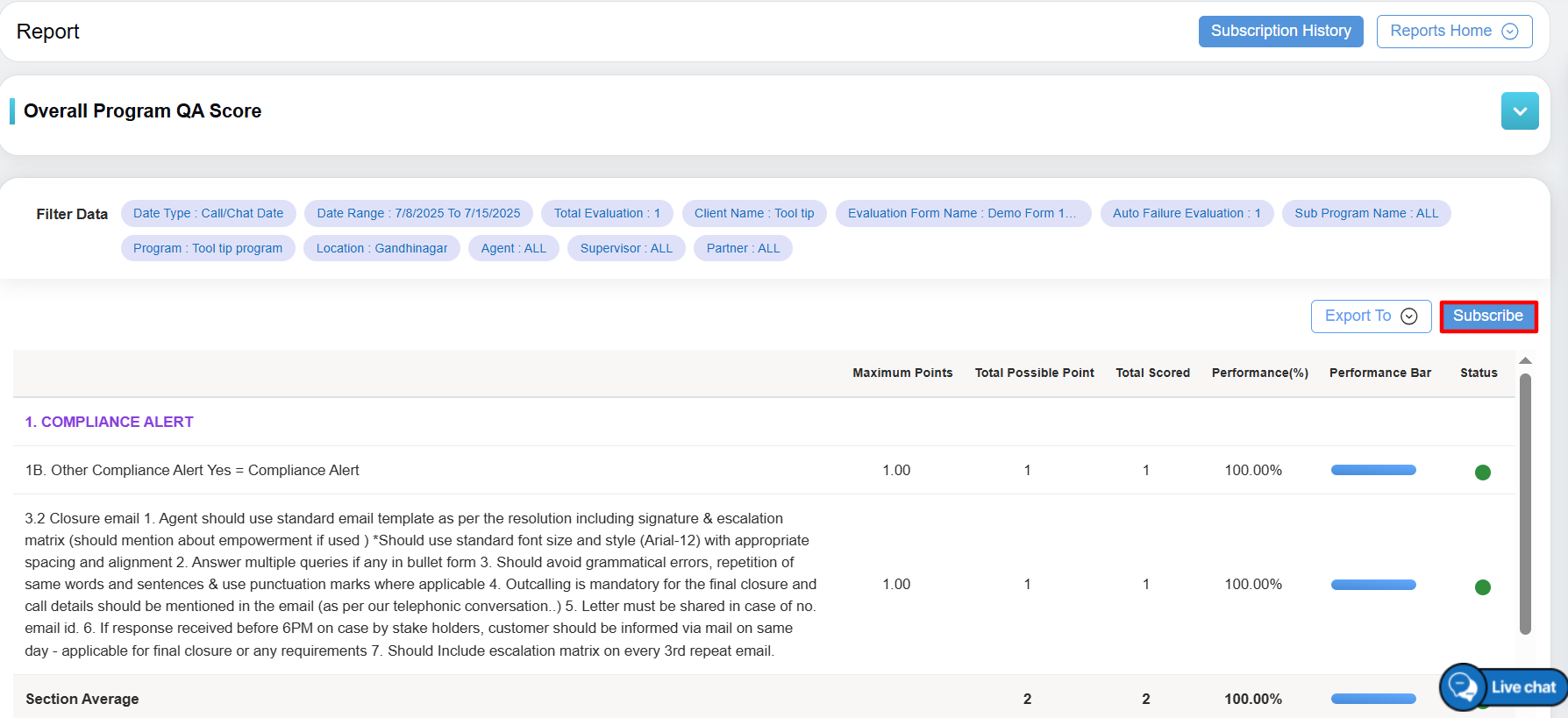The height and width of the screenshot is (718, 1568).
Task: Click green status dot for 3.2 Closure email row
Action: pyautogui.click(x=1482, y=587)
